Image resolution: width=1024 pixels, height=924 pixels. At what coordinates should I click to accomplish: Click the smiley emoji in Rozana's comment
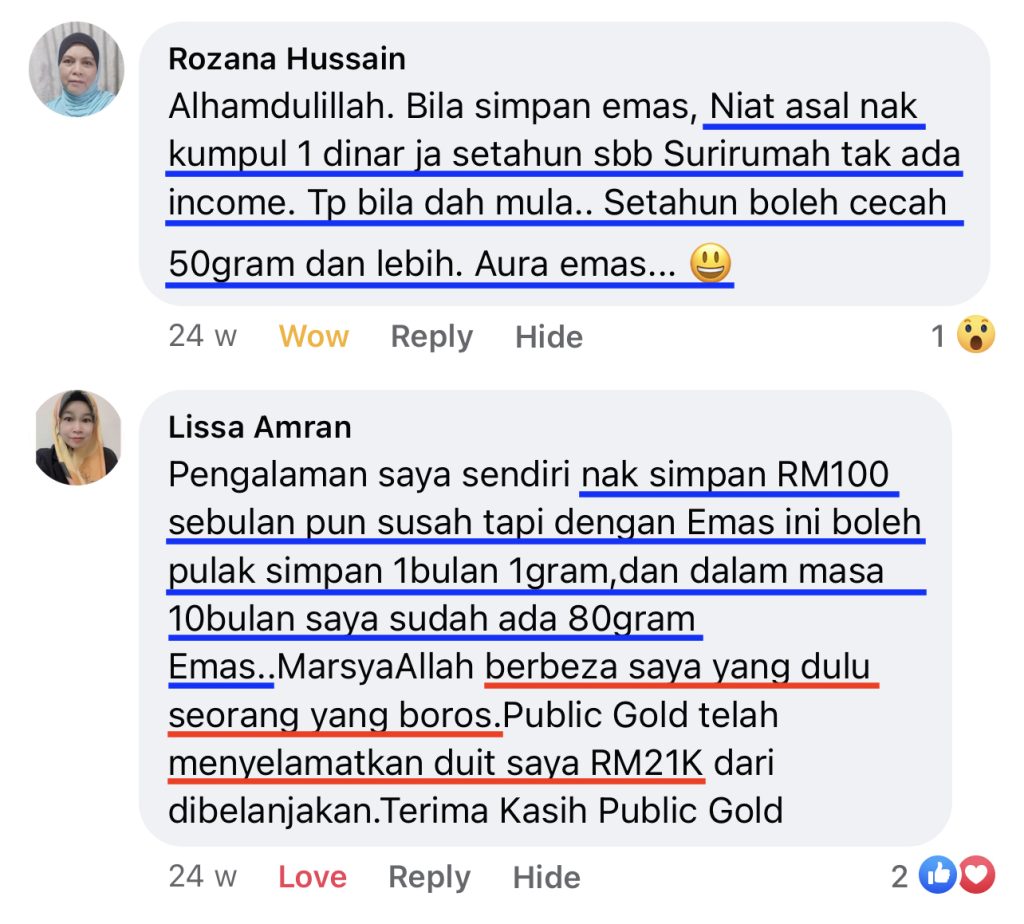(711, 263)
